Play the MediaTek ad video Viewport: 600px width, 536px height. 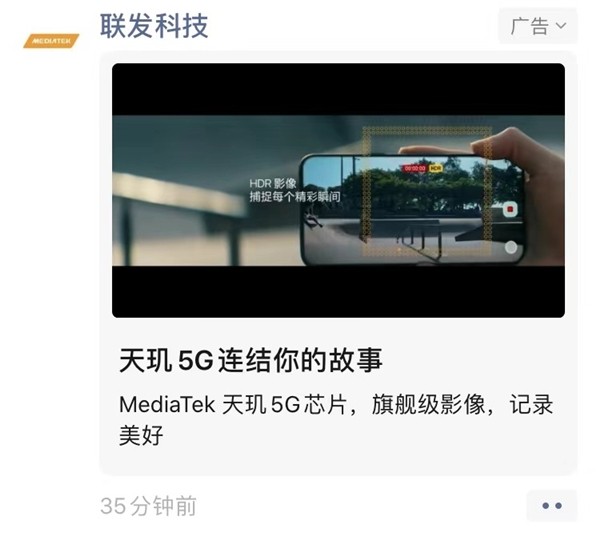(338, 190)
